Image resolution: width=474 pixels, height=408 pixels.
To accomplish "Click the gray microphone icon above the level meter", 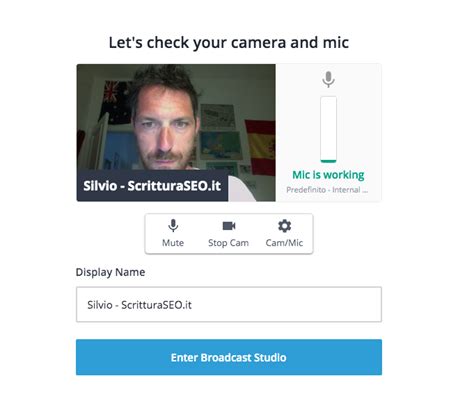I will tap(329, 79).
